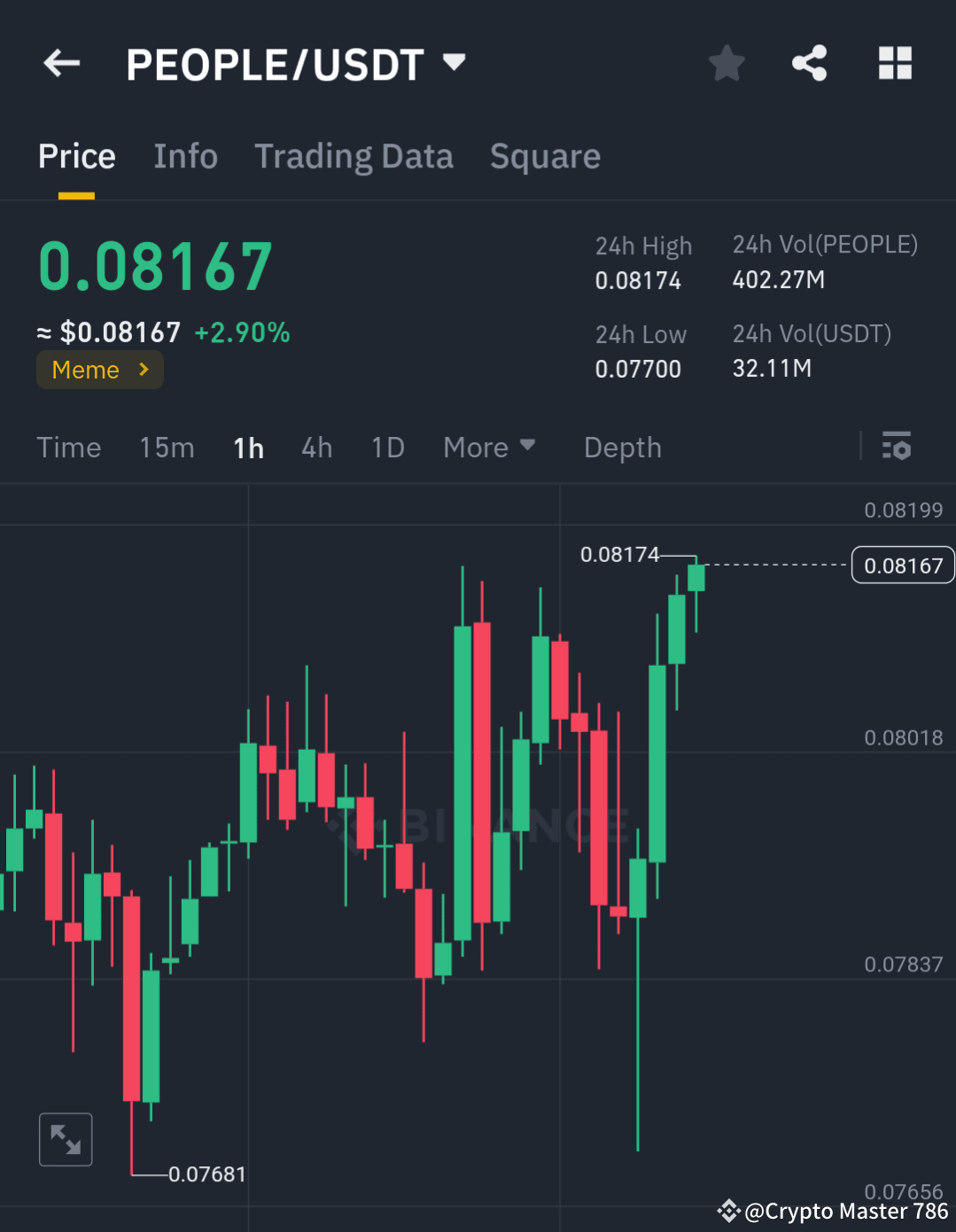Expand the More timeframes dropdown
Image resolution: width=956 pixels, height=1232 pixels.
(x=489, y=448)
